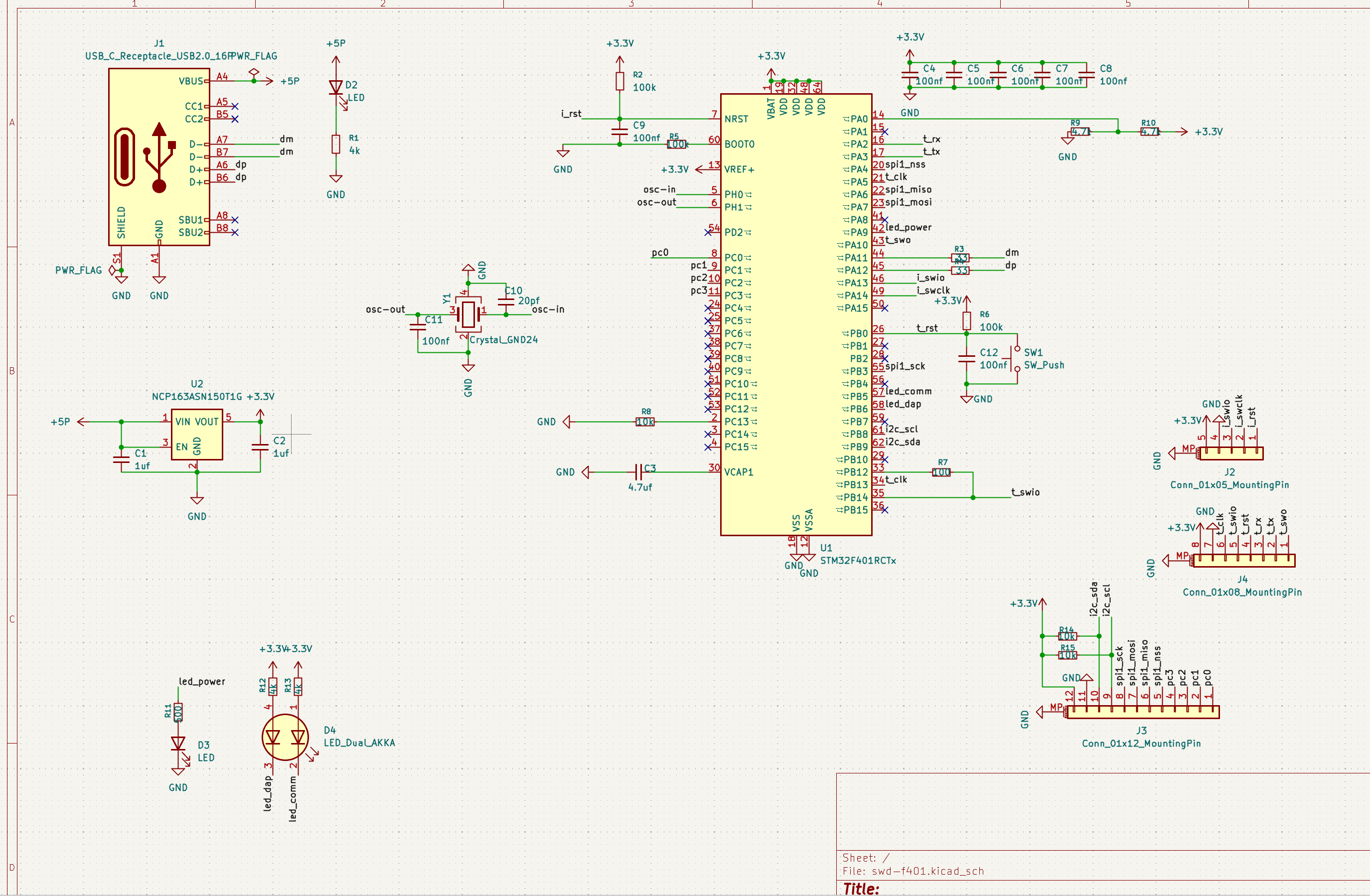The image size is (1370, 896).
Task: Click the osc-out label near crystal
Action: [385, 309]
